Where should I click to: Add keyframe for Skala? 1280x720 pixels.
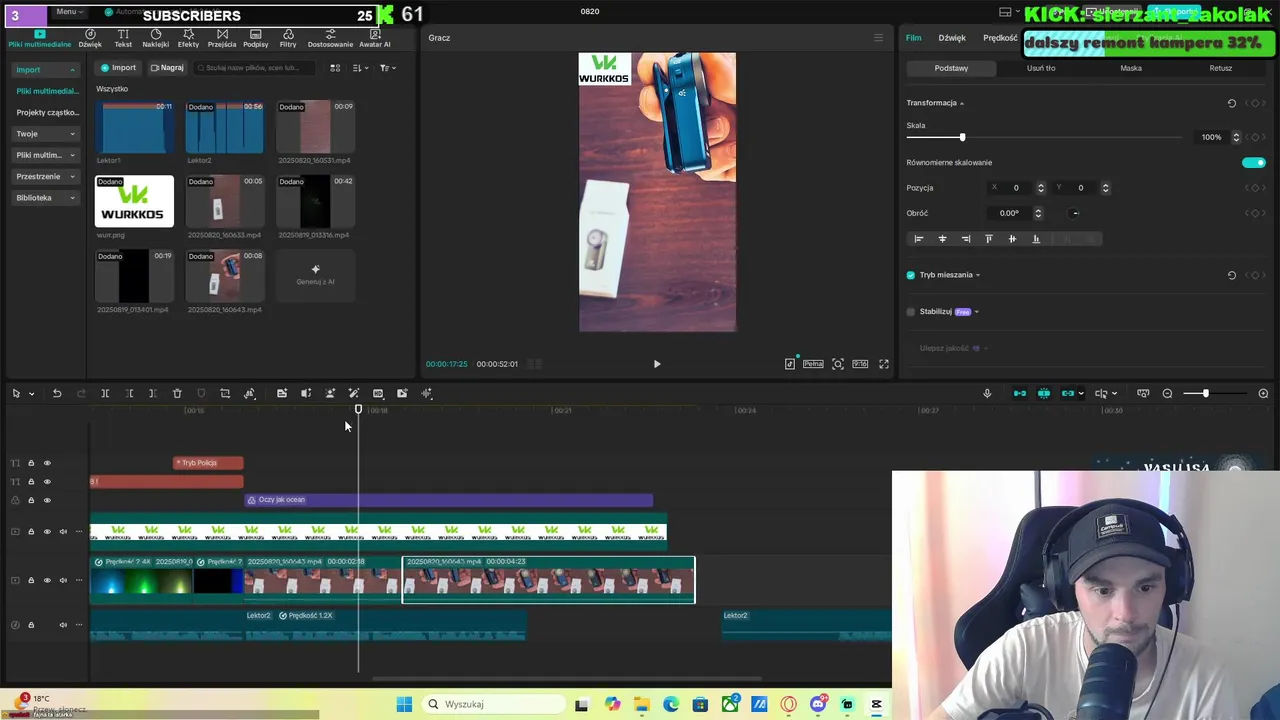coord(1254,137)
